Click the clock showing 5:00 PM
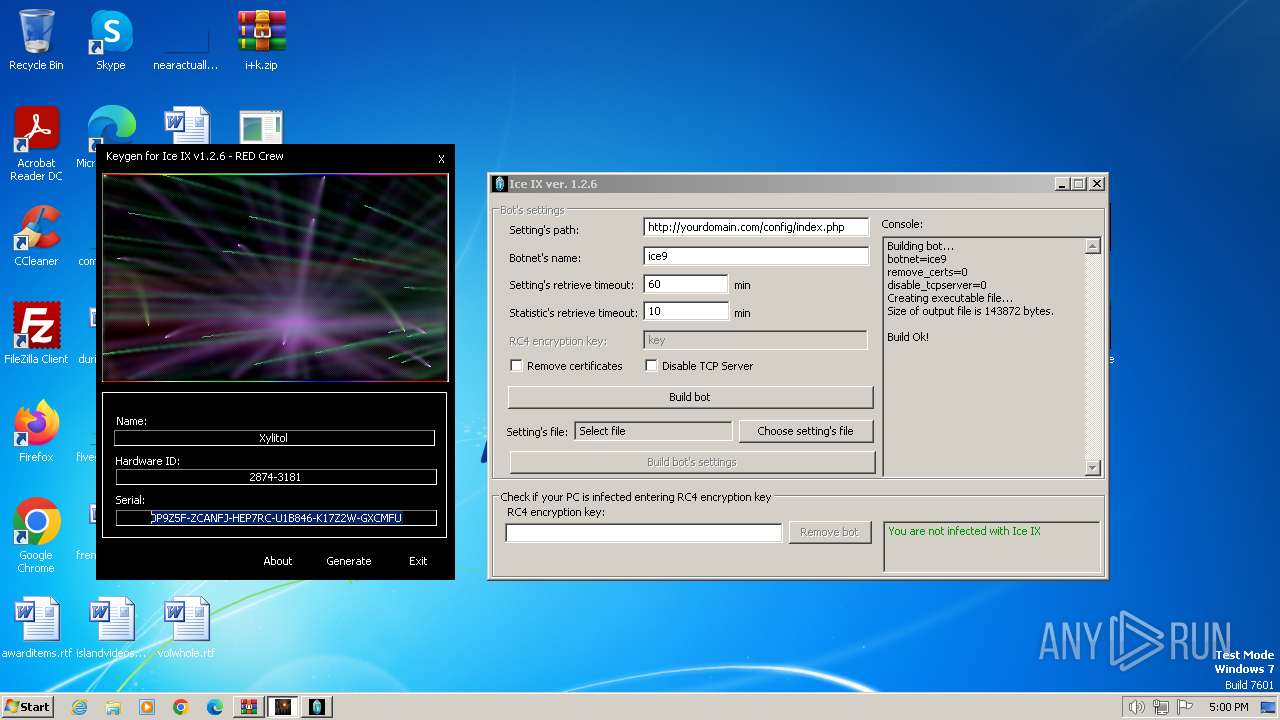 1228,707
